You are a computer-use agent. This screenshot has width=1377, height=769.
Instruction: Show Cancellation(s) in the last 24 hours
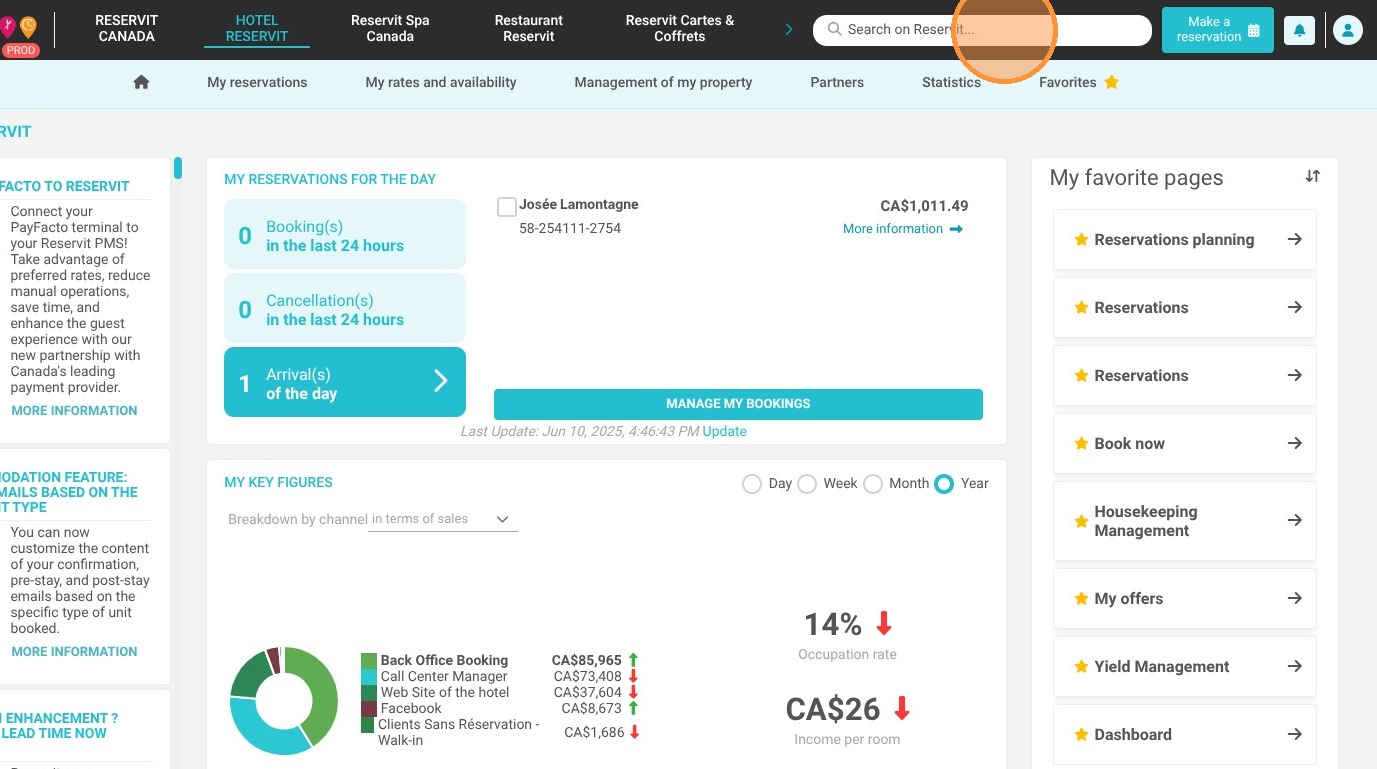coord(345,310)
